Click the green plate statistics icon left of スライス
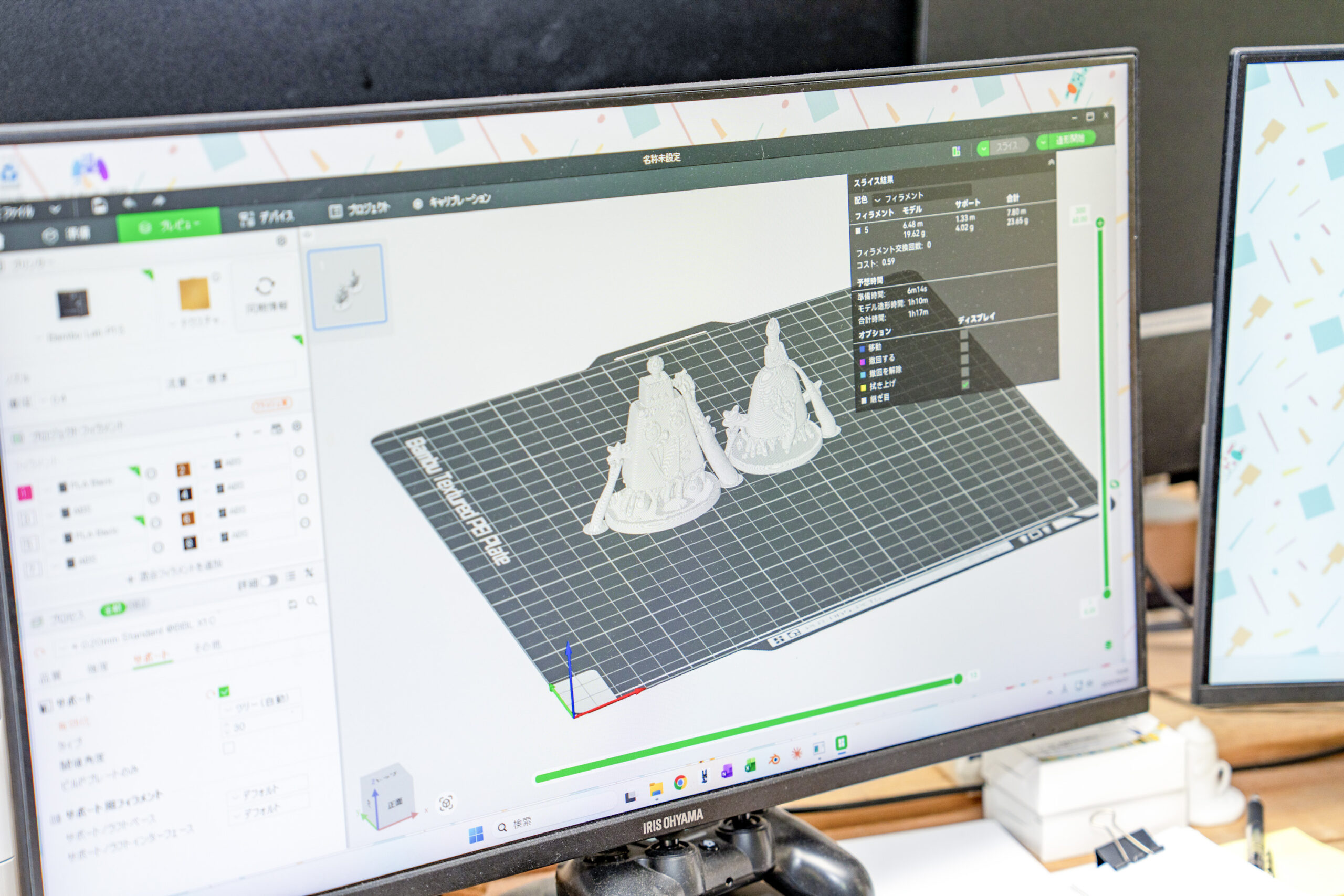 pyautogui.click(x=956, y=151)
